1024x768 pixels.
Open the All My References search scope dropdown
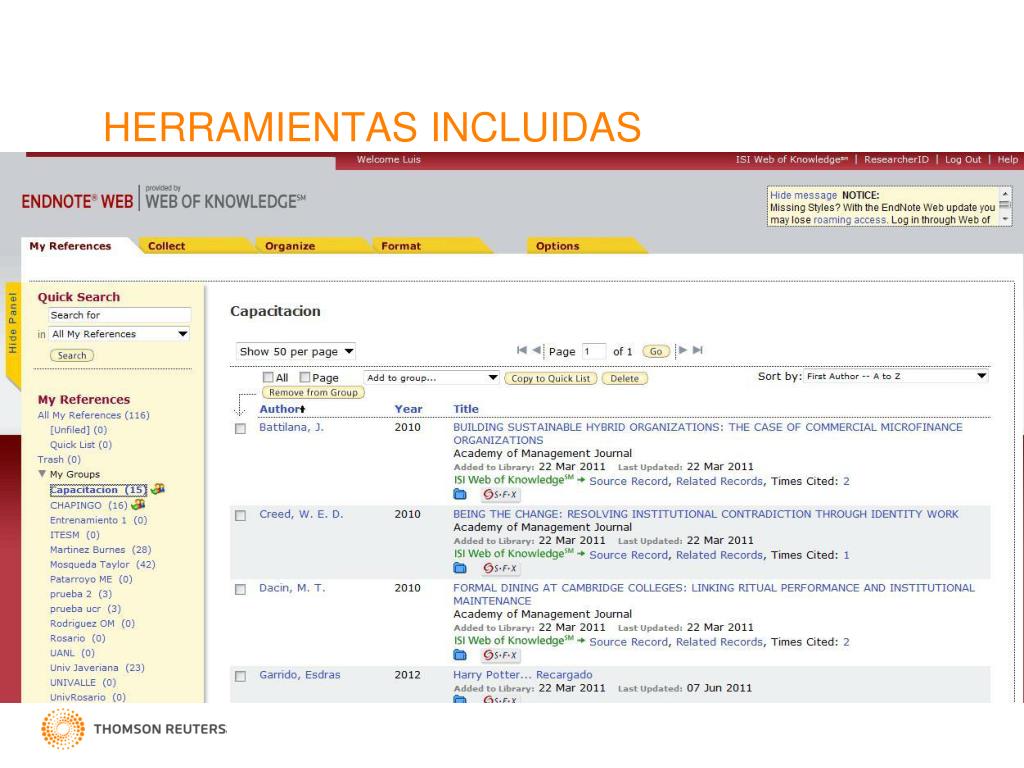click(x=120, y=334)
